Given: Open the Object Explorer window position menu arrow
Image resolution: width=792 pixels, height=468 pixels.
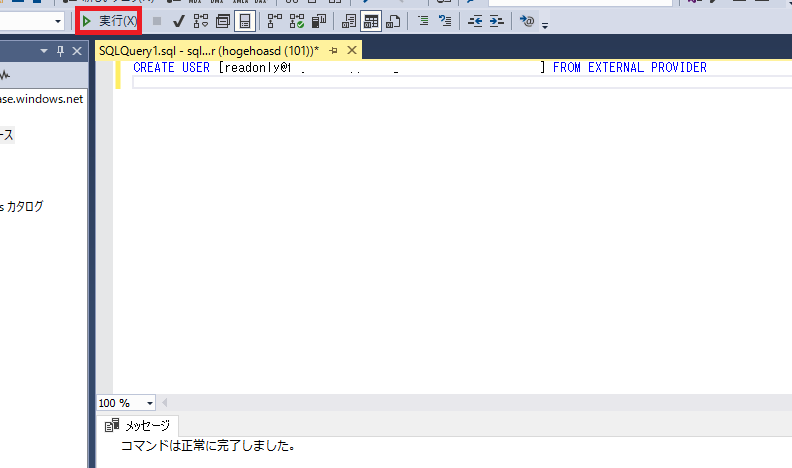Looking at the screenshot, I should [x=44, y=51].
